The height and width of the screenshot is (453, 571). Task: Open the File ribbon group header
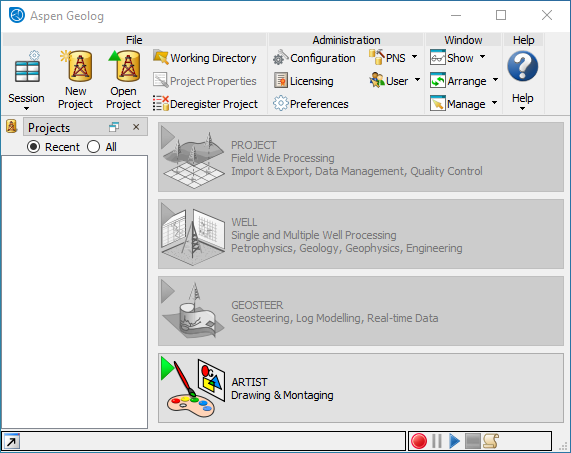tap(134, 40)
